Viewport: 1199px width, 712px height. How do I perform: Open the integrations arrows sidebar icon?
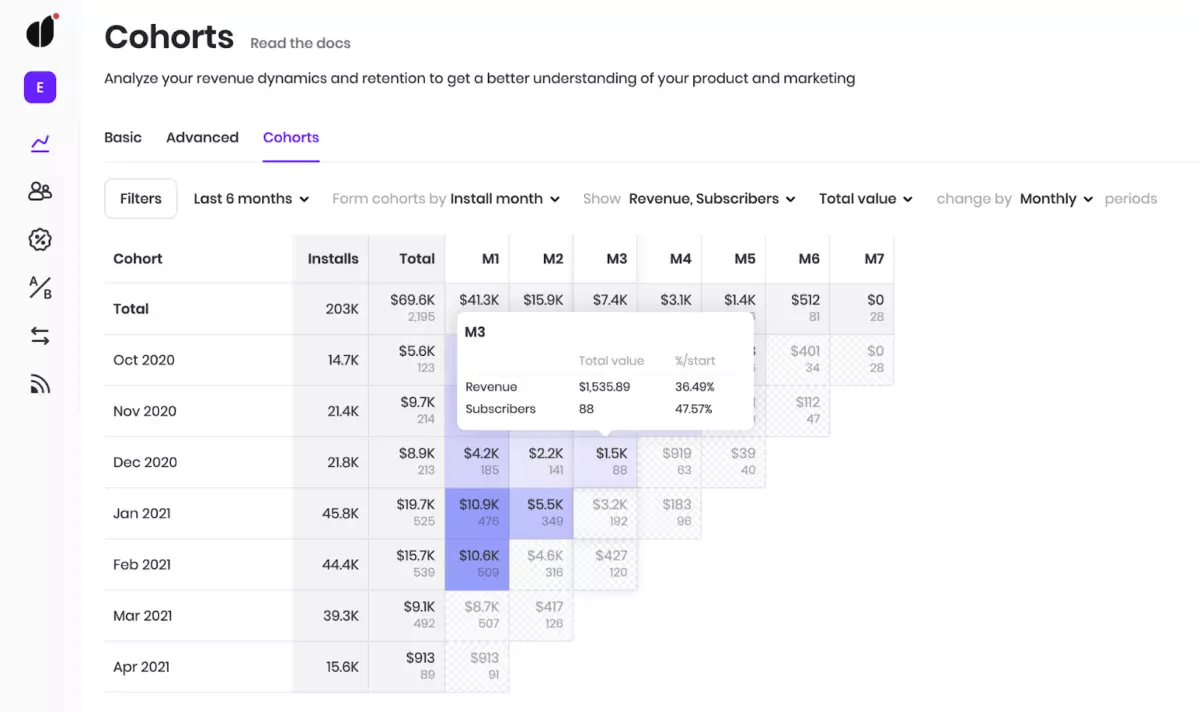point(40,336)
